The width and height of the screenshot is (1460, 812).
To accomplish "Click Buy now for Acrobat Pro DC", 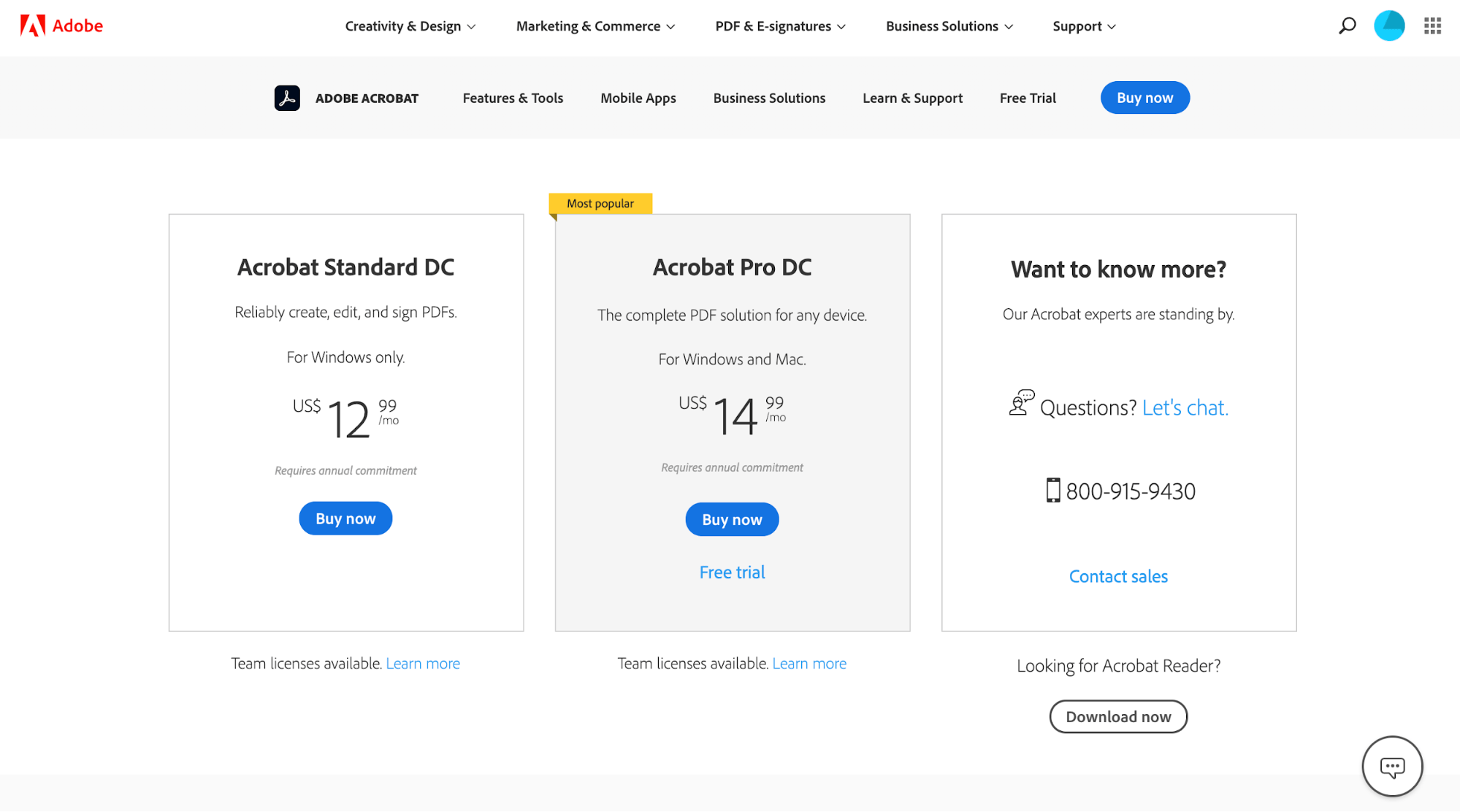I will 732,519.
